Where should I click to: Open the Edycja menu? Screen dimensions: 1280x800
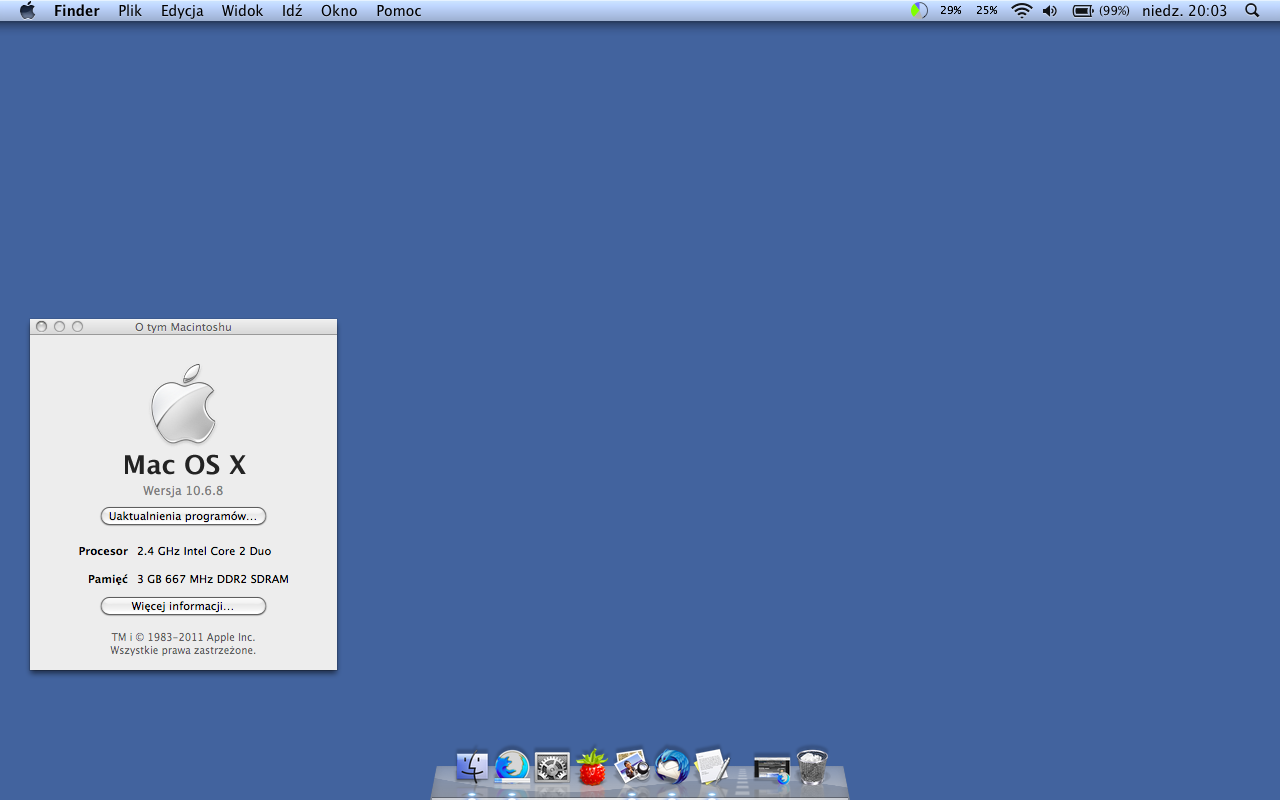[x=182, y=11]
